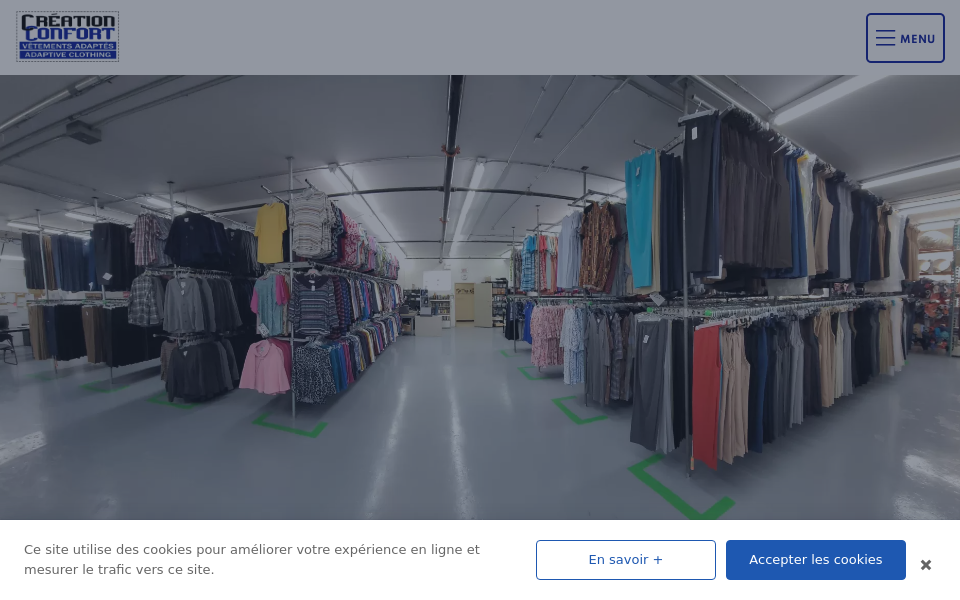Click the "Adaptive Clothing" strip in logo

pos(67,55)
